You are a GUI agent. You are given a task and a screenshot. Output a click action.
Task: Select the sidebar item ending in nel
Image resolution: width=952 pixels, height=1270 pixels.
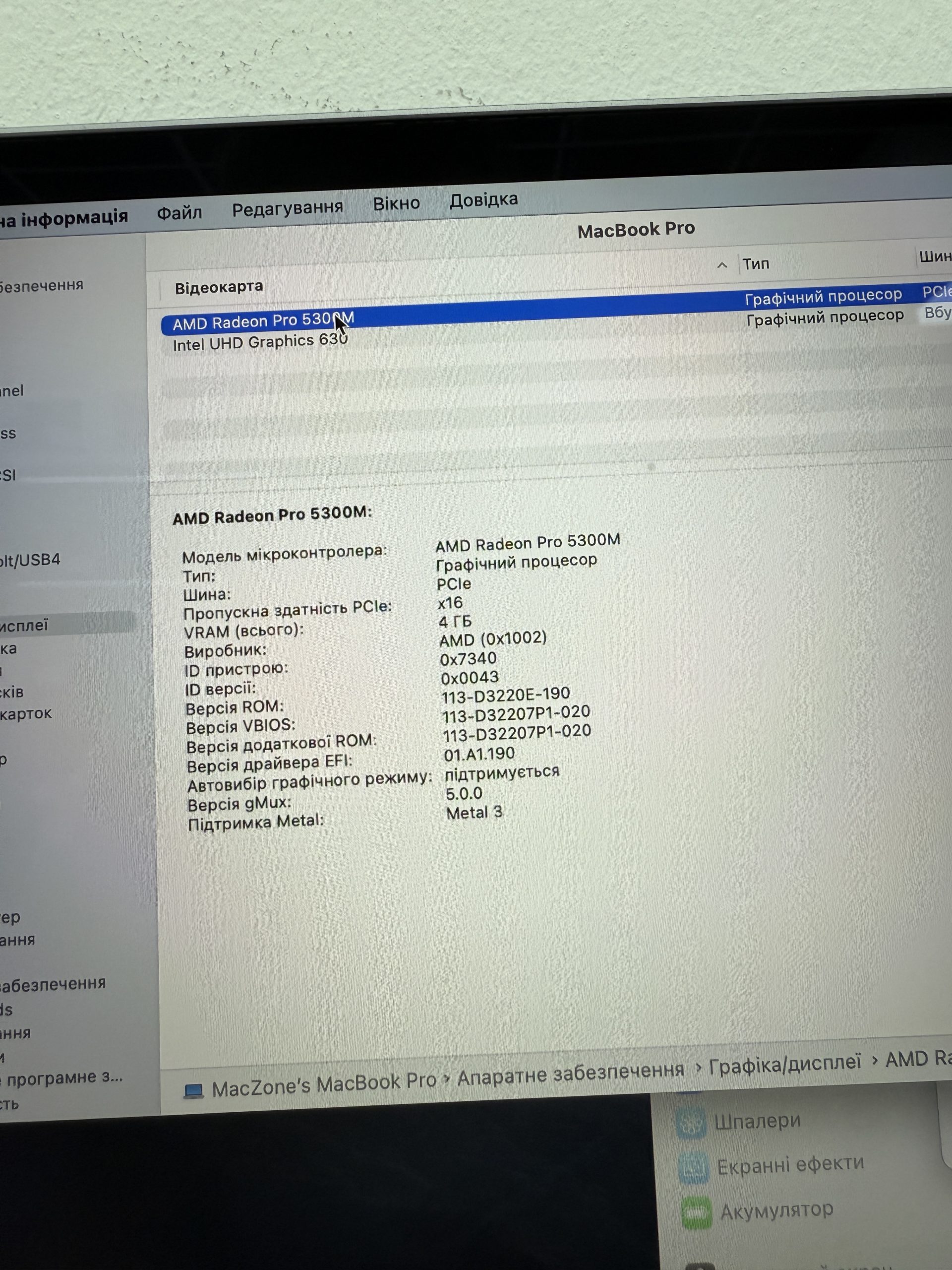tap(12, 391)
